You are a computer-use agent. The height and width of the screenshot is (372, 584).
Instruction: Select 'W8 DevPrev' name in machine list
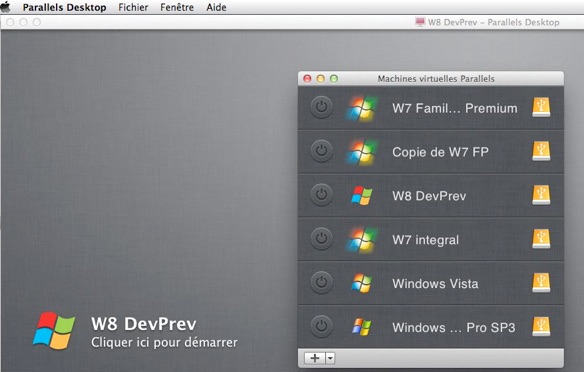pos(429,196)
